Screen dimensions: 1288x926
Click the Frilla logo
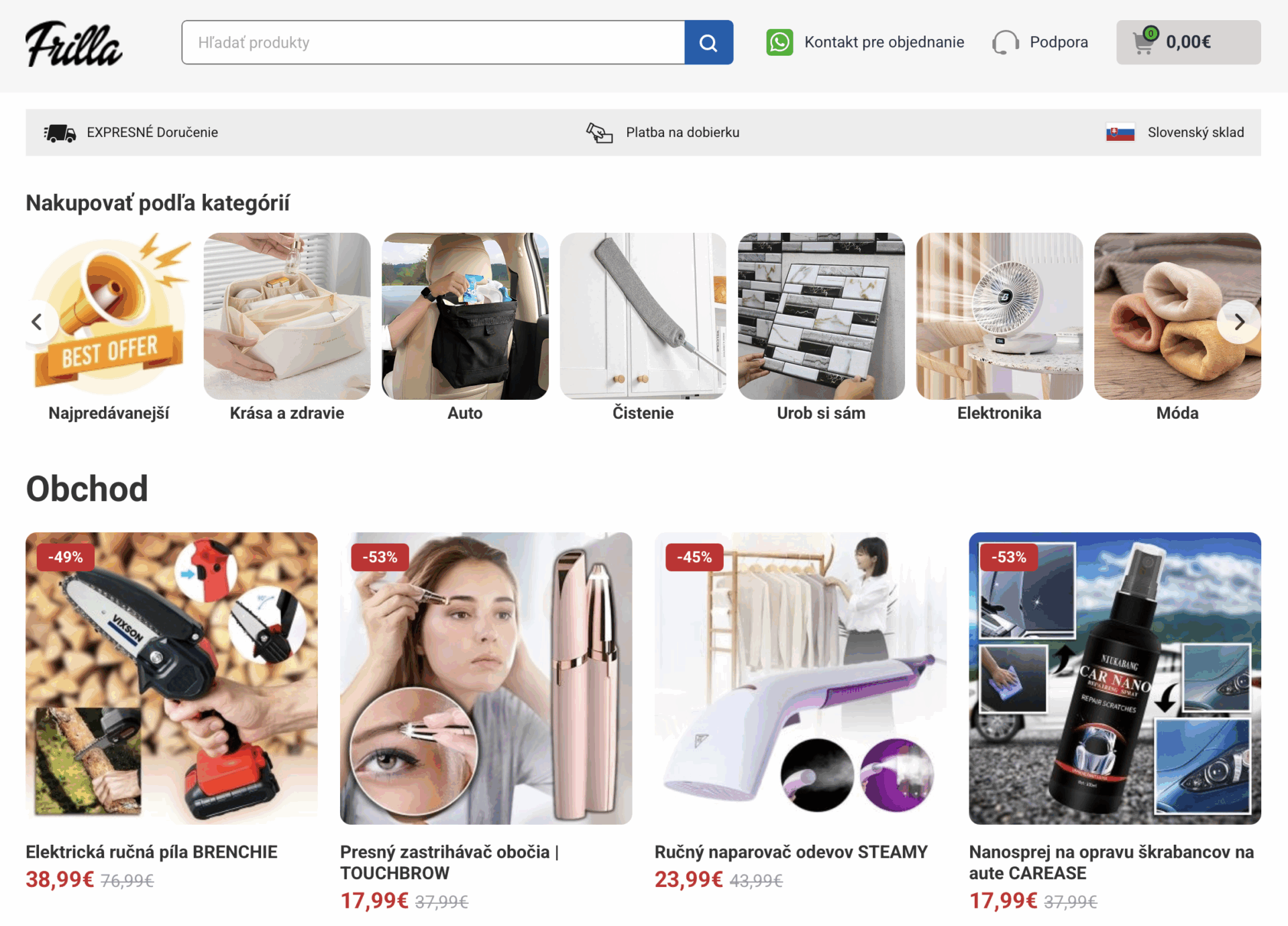(74, 44)
